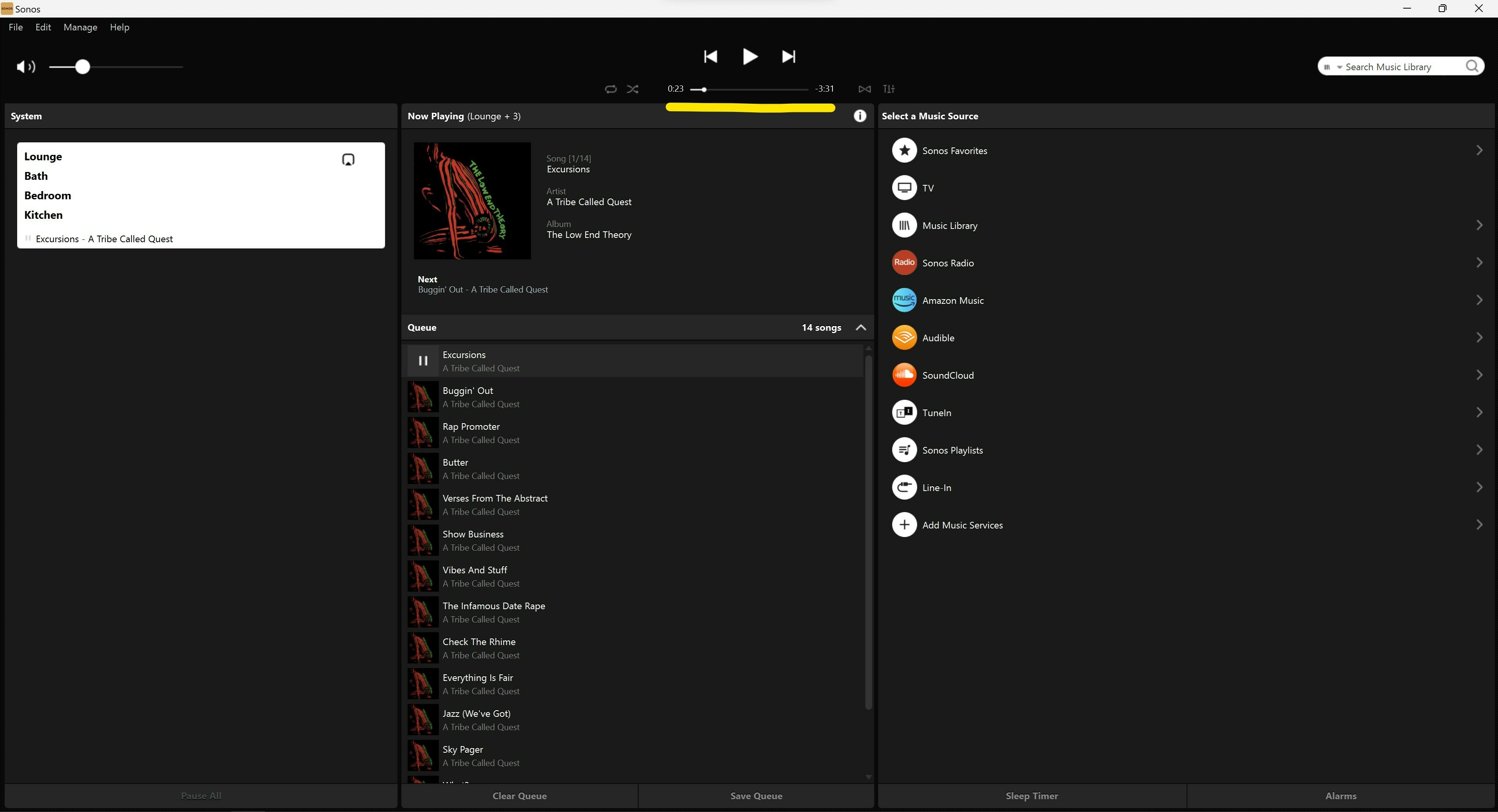This screenshot has height=812, width=1498.
Task: Open the Sonos Radio icon
Action: coord(904,263)
